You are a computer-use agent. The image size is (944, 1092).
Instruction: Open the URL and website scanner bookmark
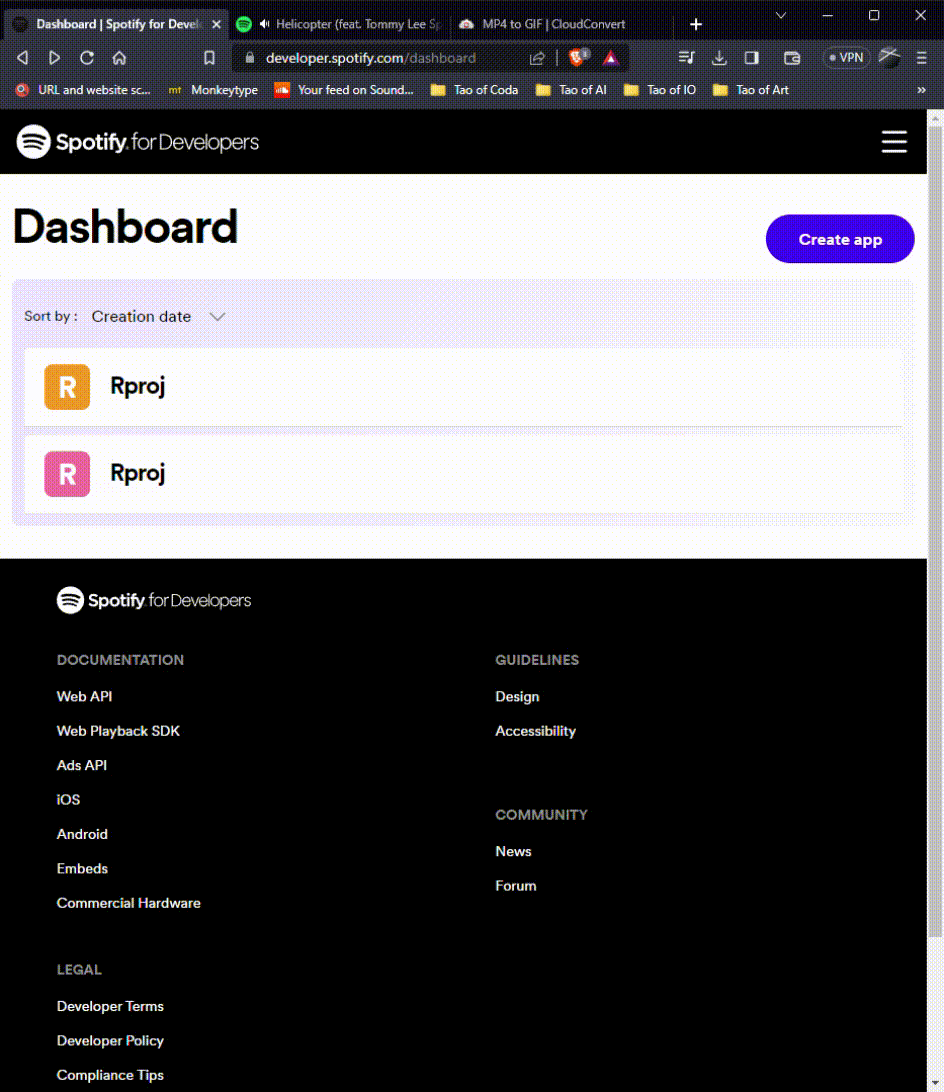point(83,90)
